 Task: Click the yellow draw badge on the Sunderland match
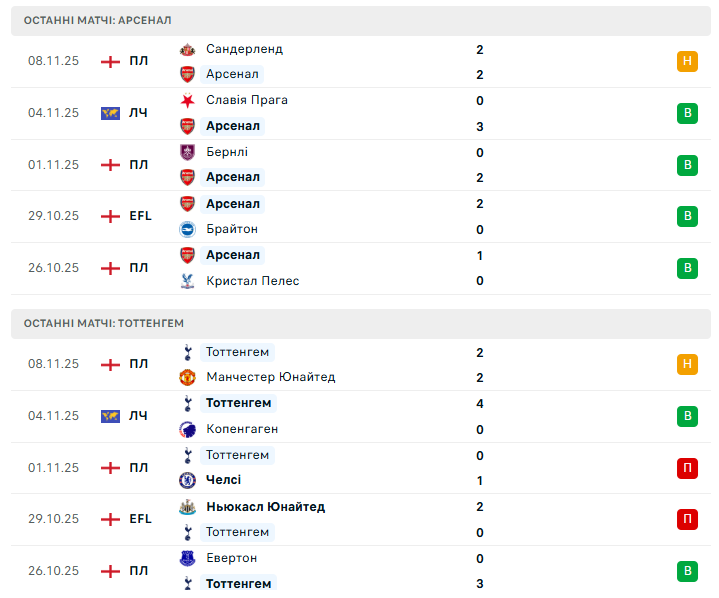(x=687, y=61)
